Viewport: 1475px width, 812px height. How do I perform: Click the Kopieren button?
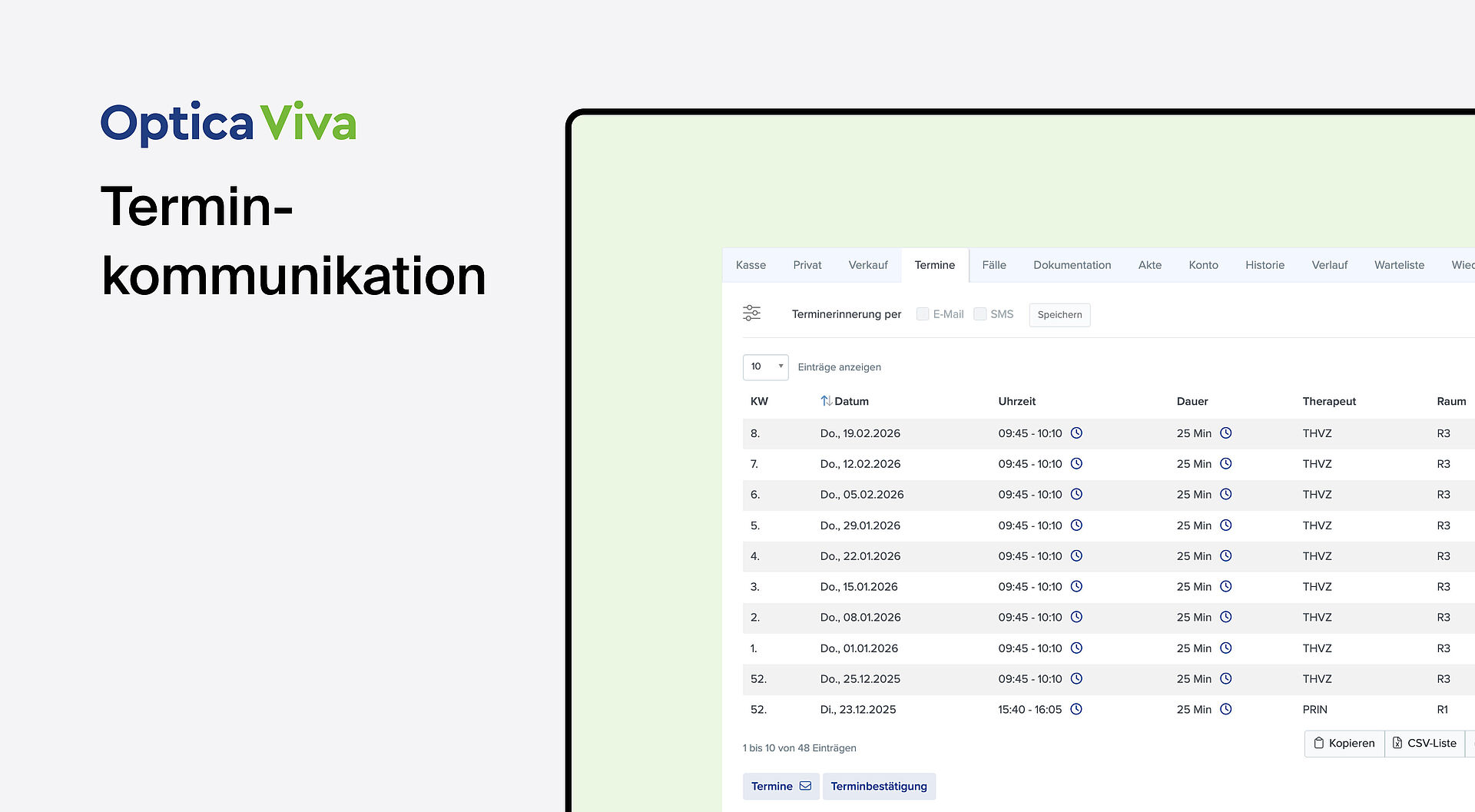[1344, 744]
